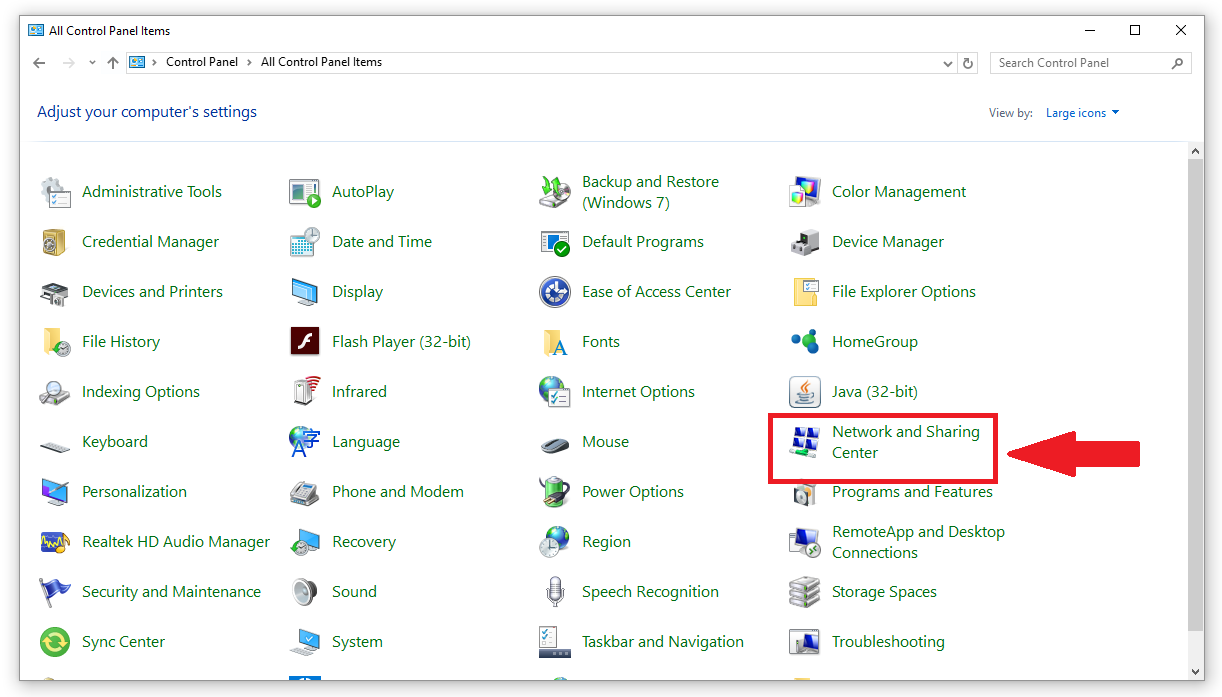
Task: Click the Default Programs icon
Action: (x=555, y=242)
